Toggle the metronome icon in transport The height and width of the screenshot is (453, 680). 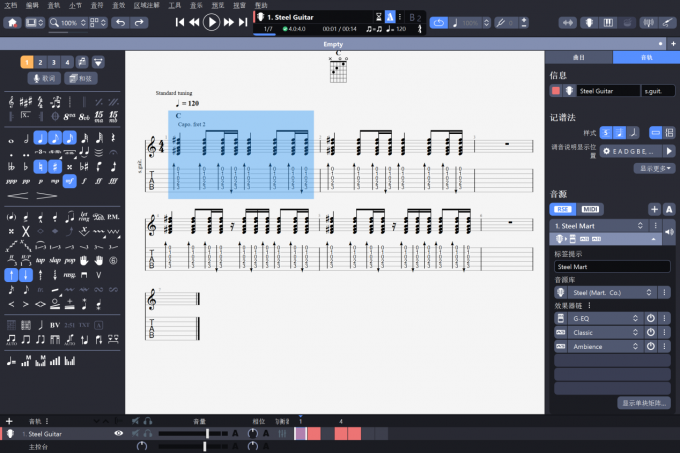coord(390,17)
